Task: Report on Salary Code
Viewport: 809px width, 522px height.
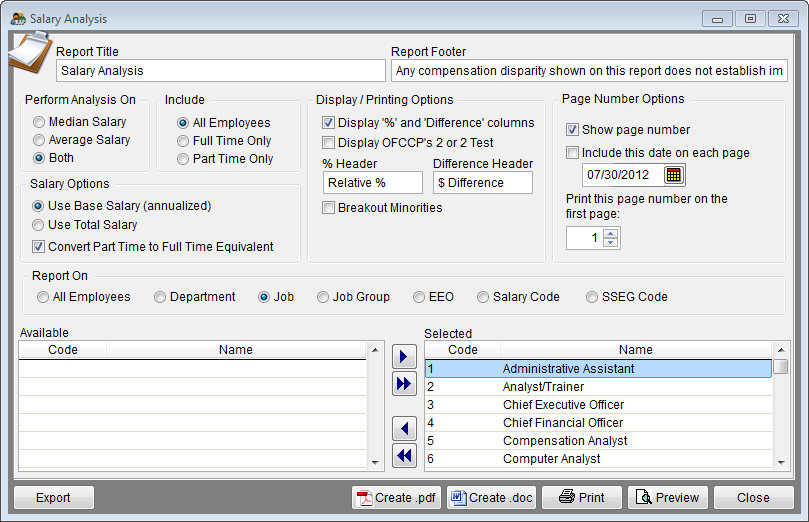Action: 483,297
